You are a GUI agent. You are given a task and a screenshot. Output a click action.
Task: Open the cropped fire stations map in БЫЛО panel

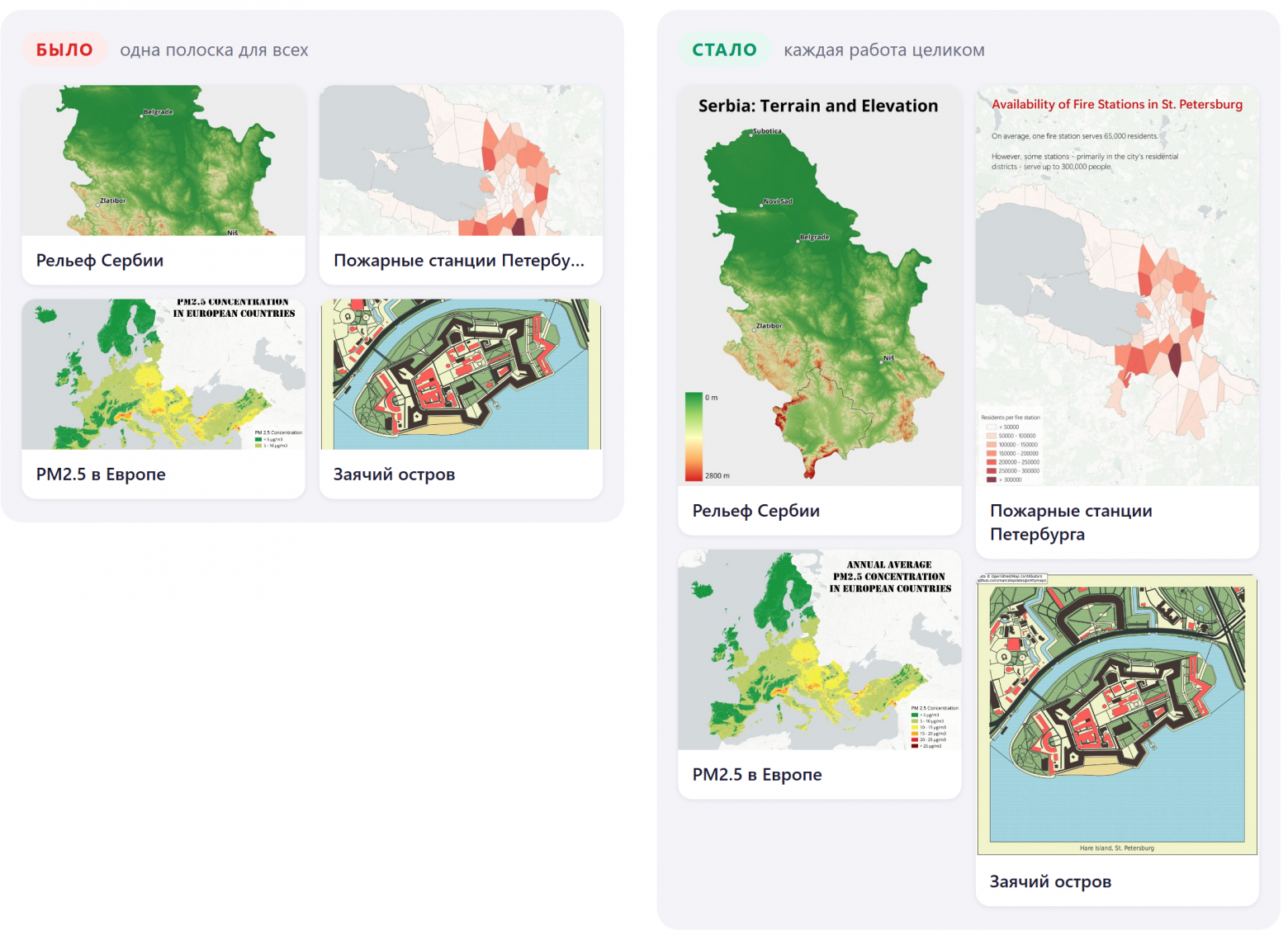pos(461,161)
